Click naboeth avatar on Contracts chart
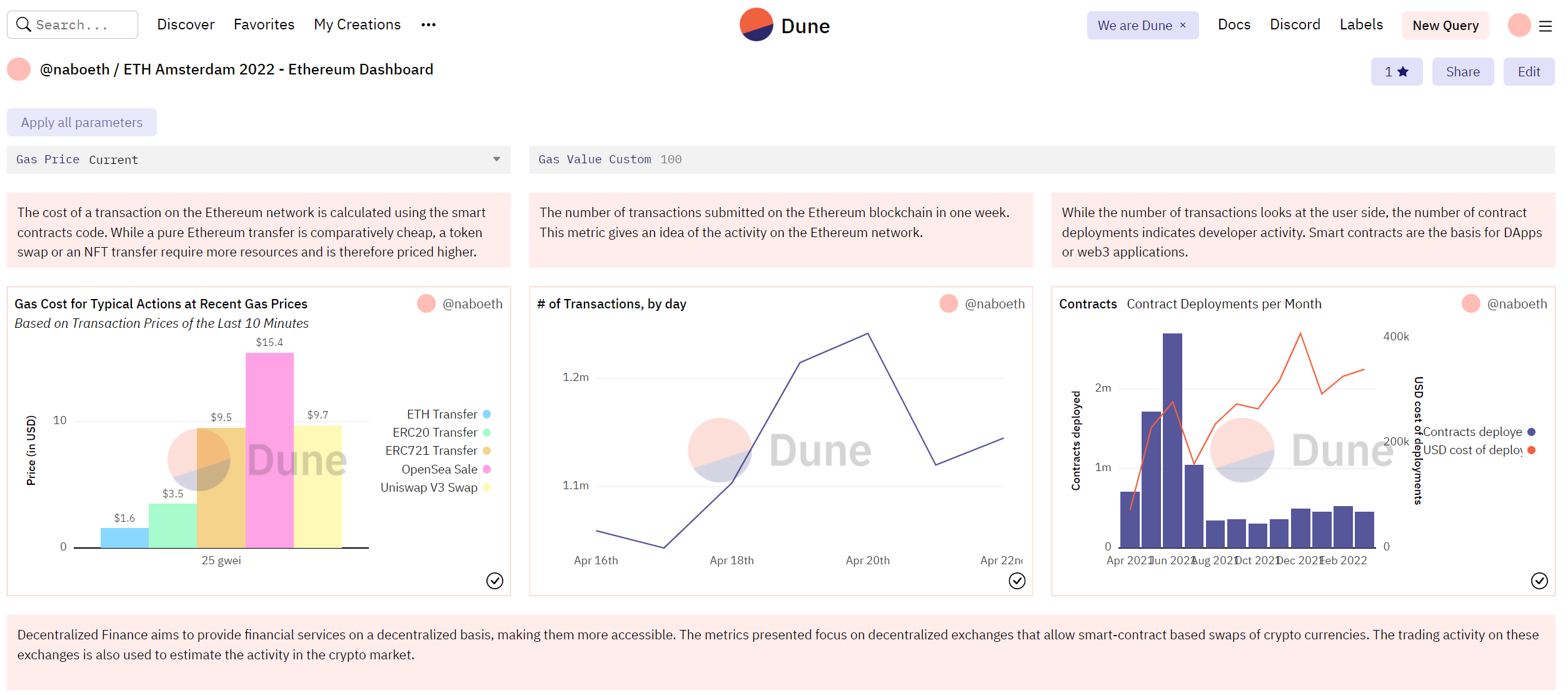Screen dimensions: 1568x695 point(1471,303)
